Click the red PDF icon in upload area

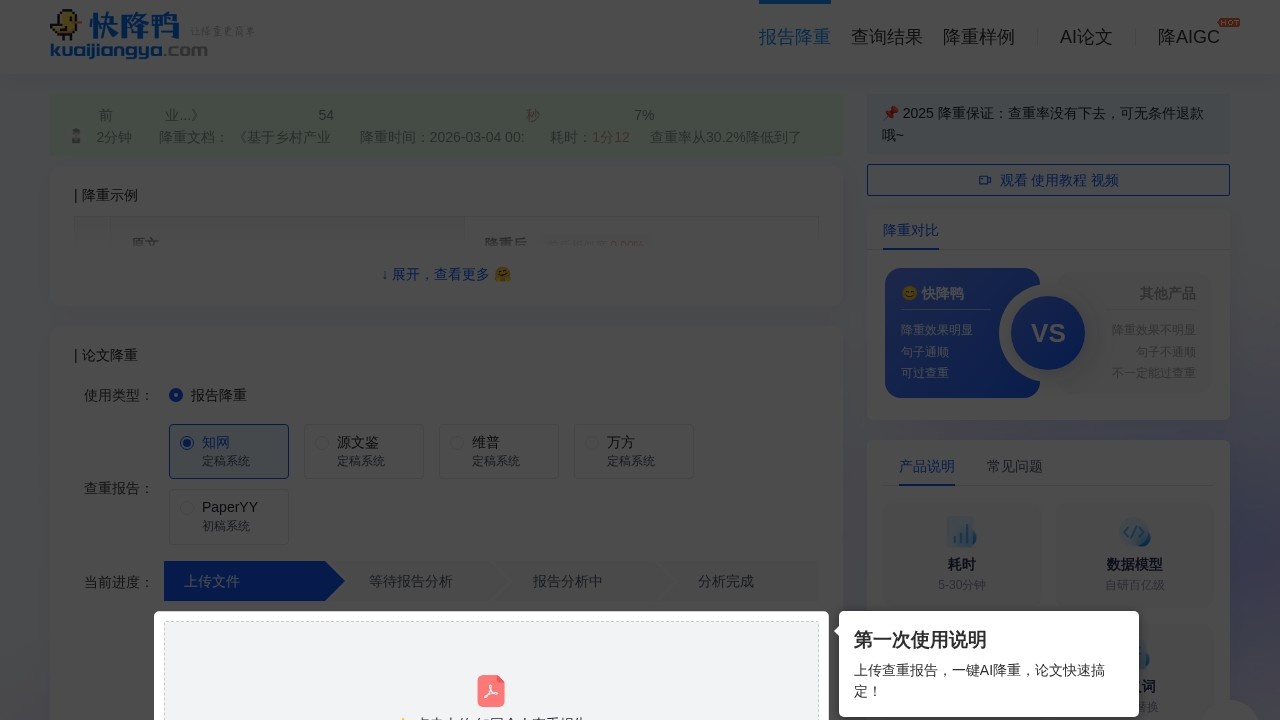pos(491,691)
